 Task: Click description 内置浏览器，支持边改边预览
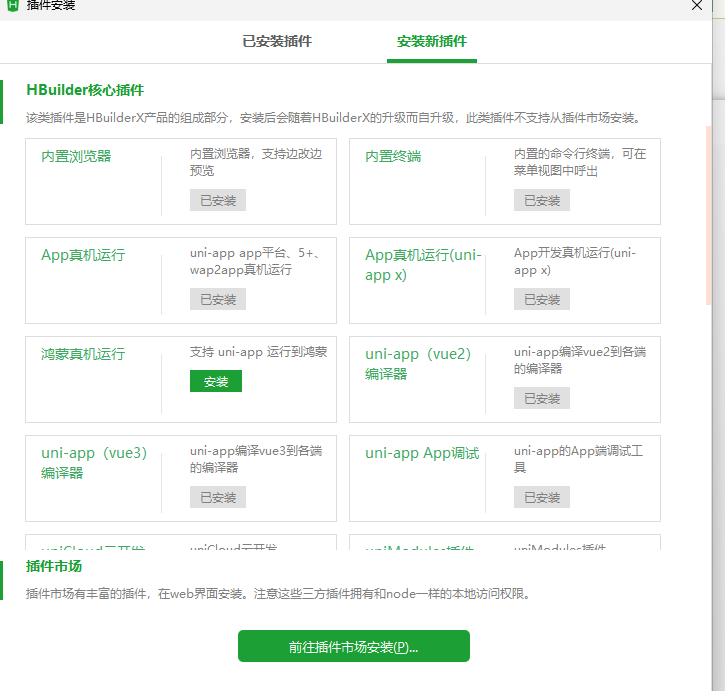pos(256,162)
